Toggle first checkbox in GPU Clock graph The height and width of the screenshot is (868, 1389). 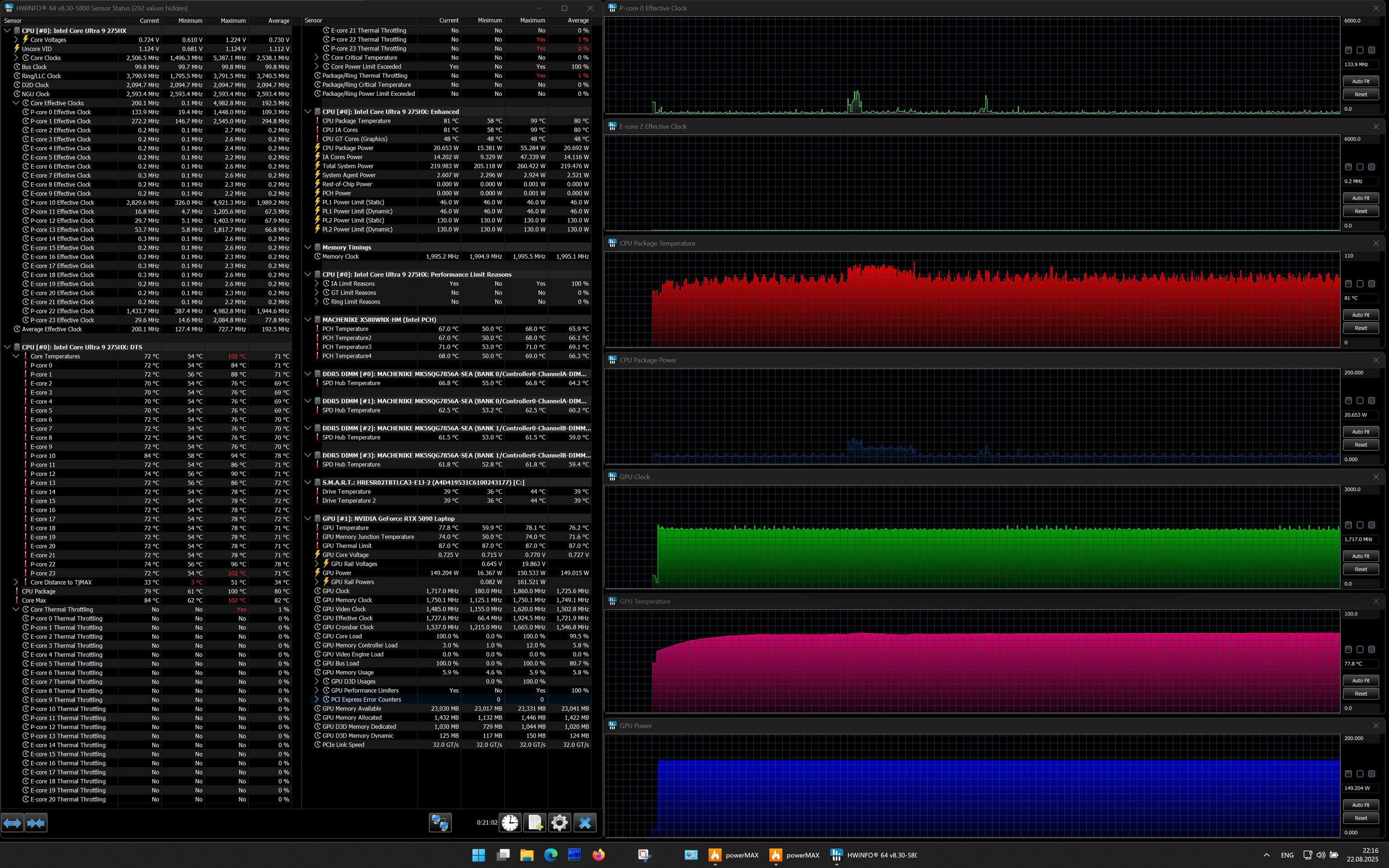coord(1348,525)
